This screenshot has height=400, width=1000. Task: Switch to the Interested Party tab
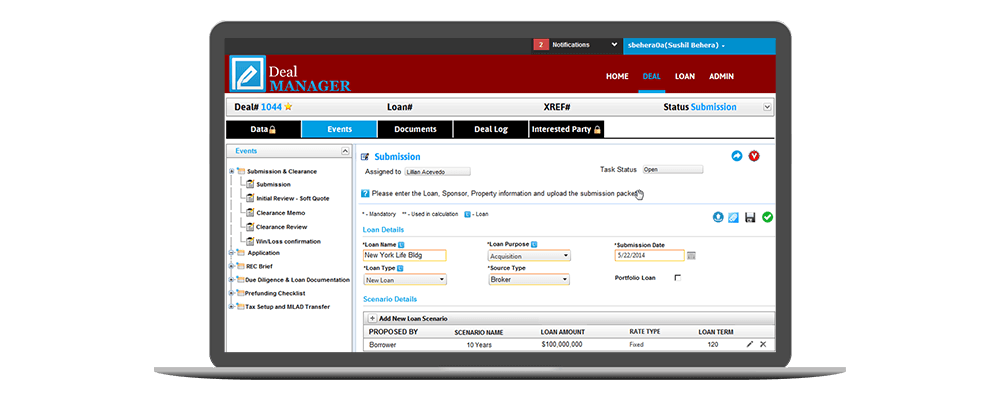coord(567,130)
